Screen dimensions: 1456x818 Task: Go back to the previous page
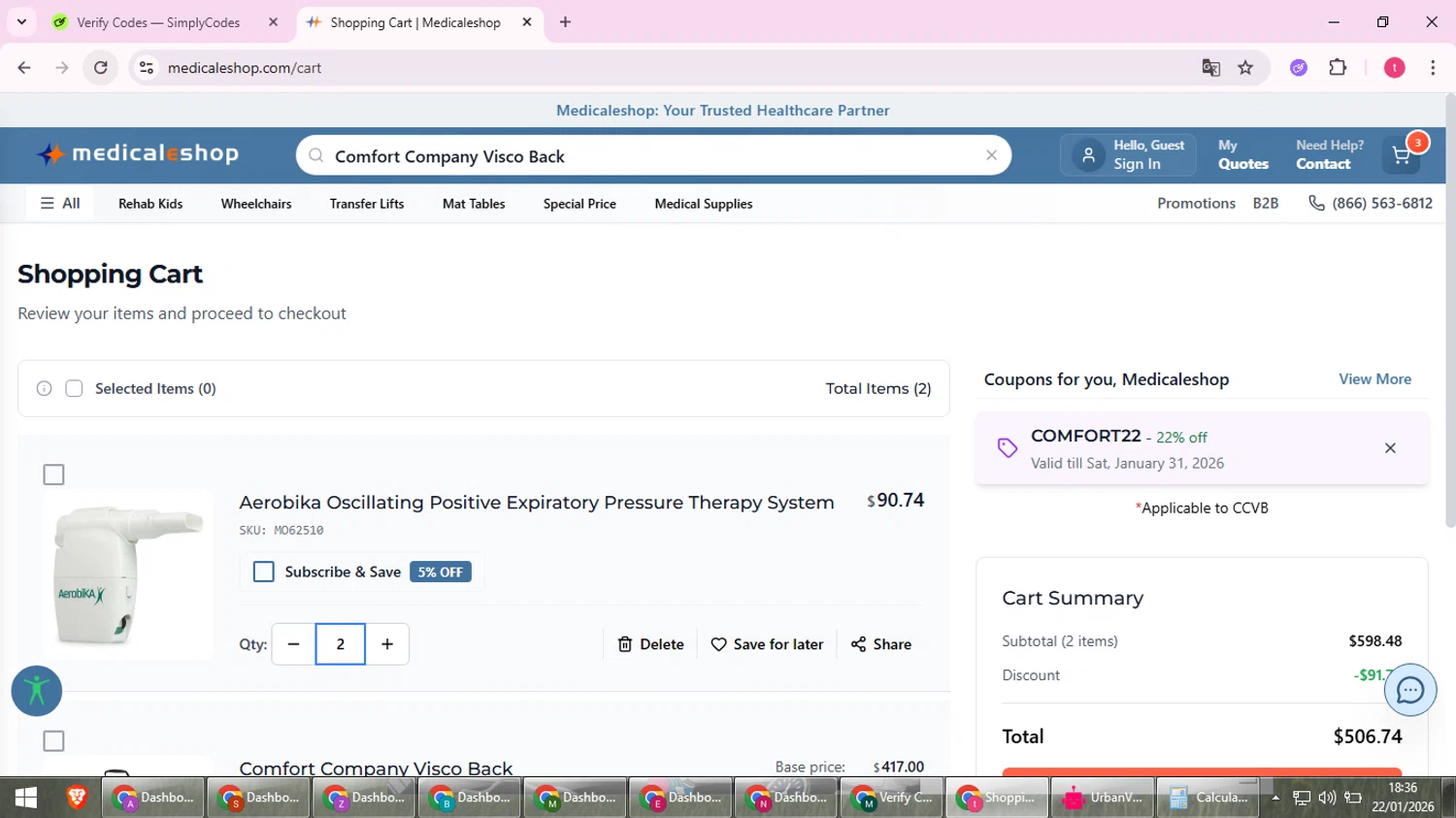tap(24, 68)
